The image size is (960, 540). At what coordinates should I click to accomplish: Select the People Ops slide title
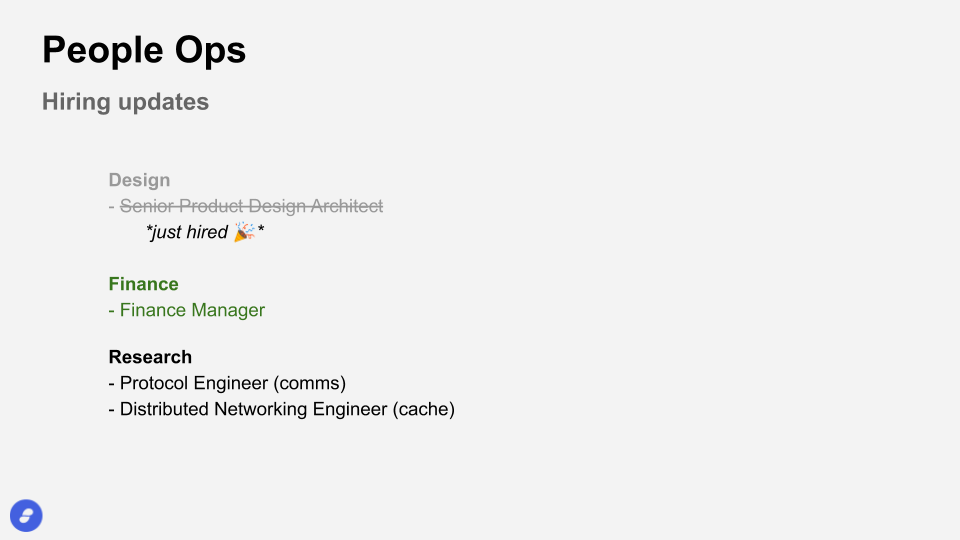tap(144, 50)
